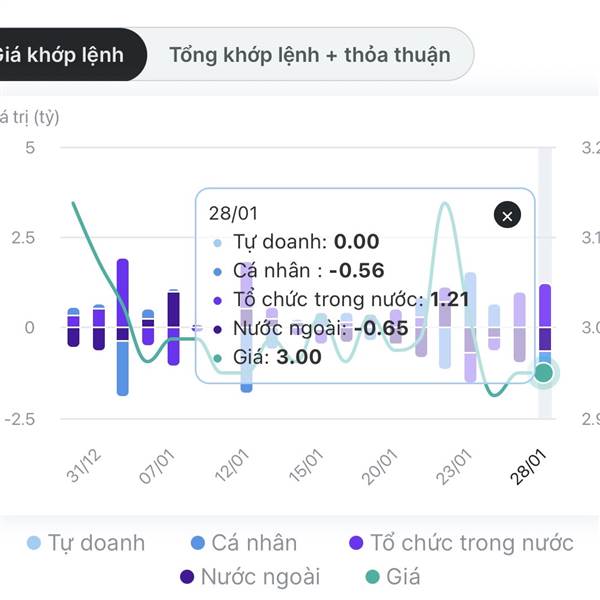Select Tổng khớp lệnh + thỏa thuận tab
600x600 pixels.
[309, 54]
